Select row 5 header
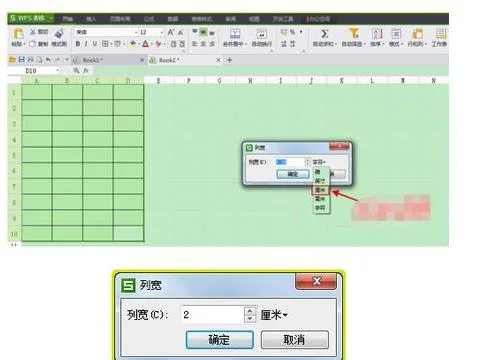 tap(14, 155)
